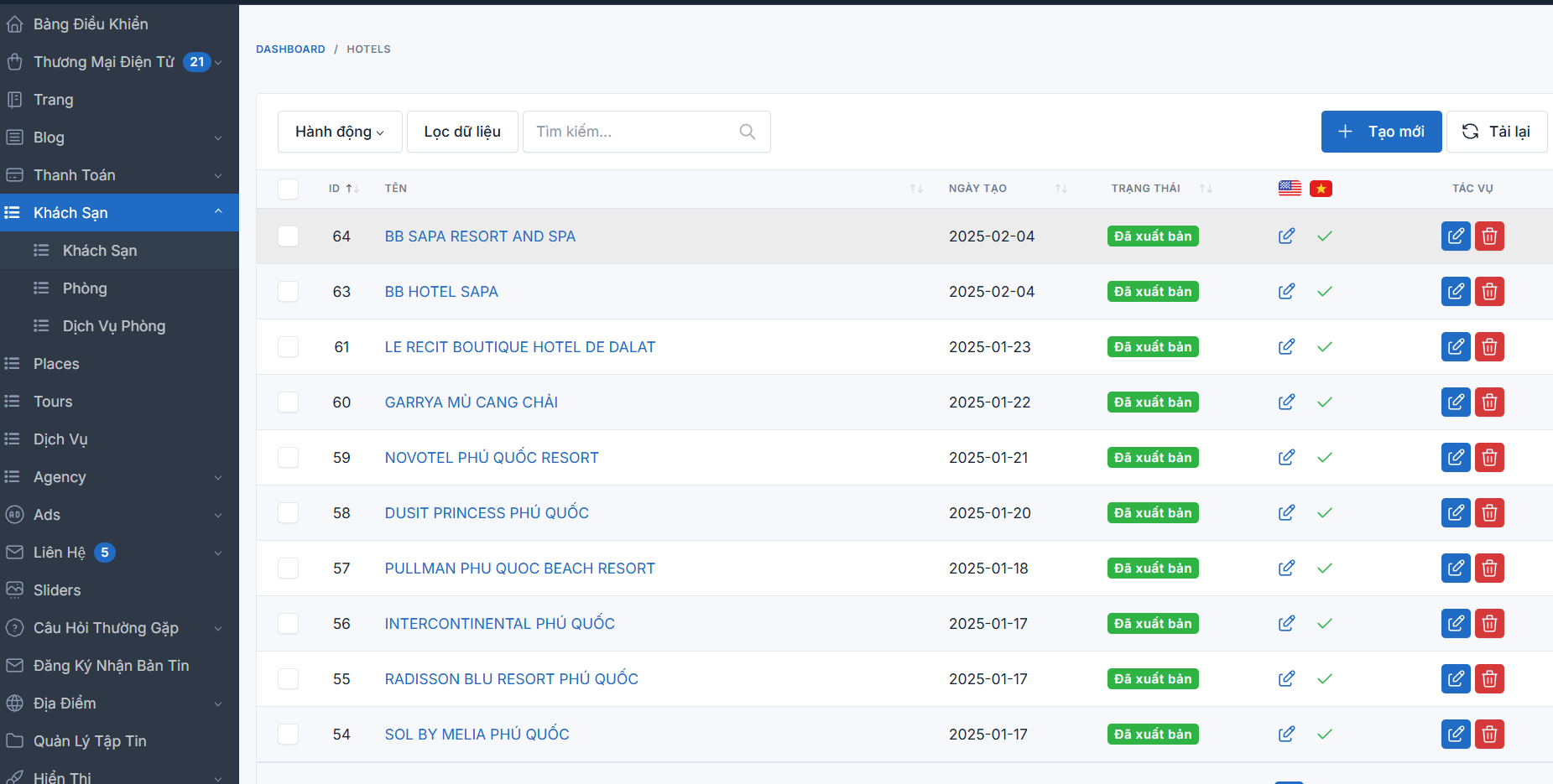
Task: Select row checkbox for hotel ID 60
Action: pyautogui.click(x=288, y=402)
